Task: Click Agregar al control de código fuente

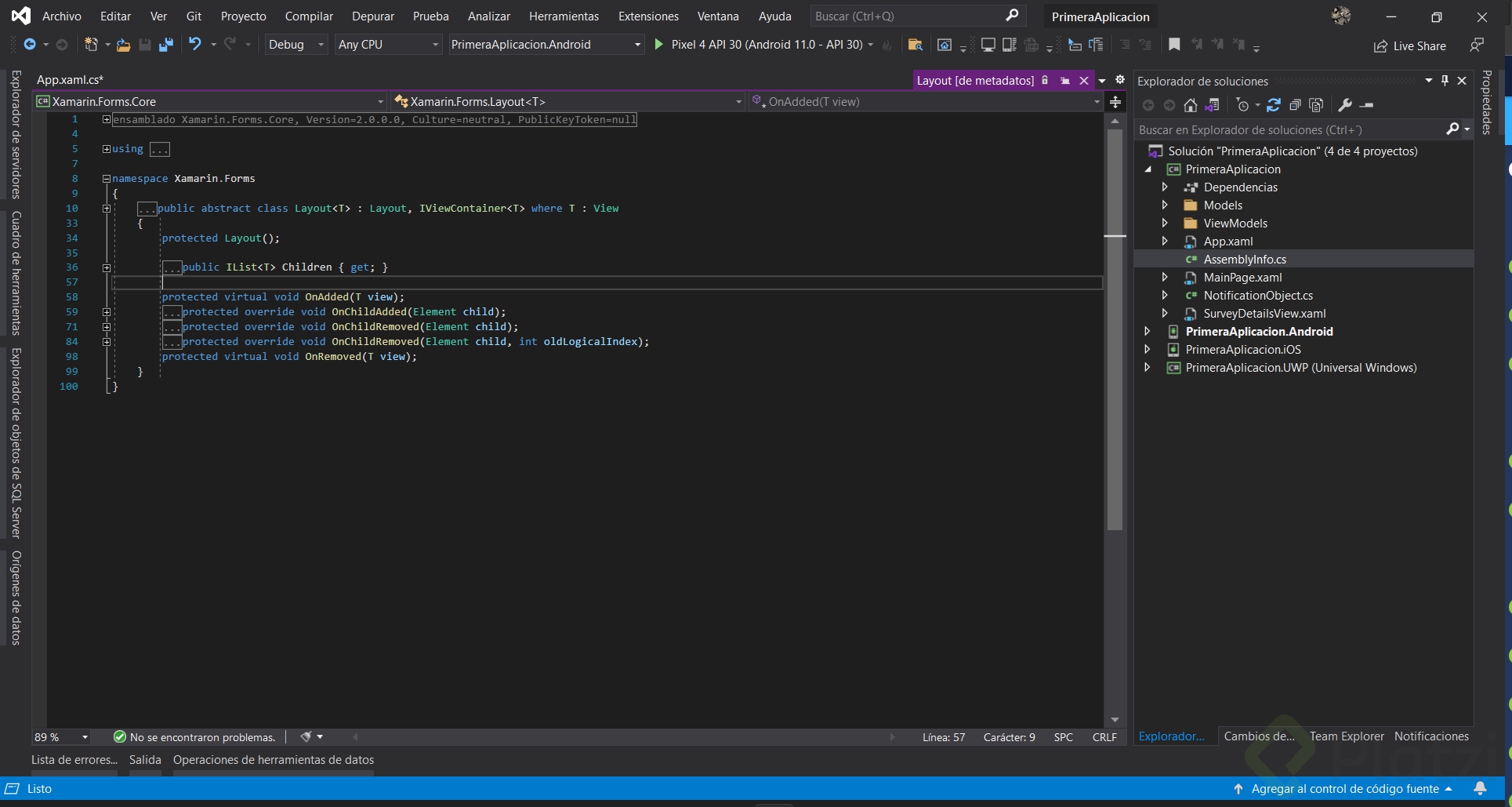Action: [1344, 788]
